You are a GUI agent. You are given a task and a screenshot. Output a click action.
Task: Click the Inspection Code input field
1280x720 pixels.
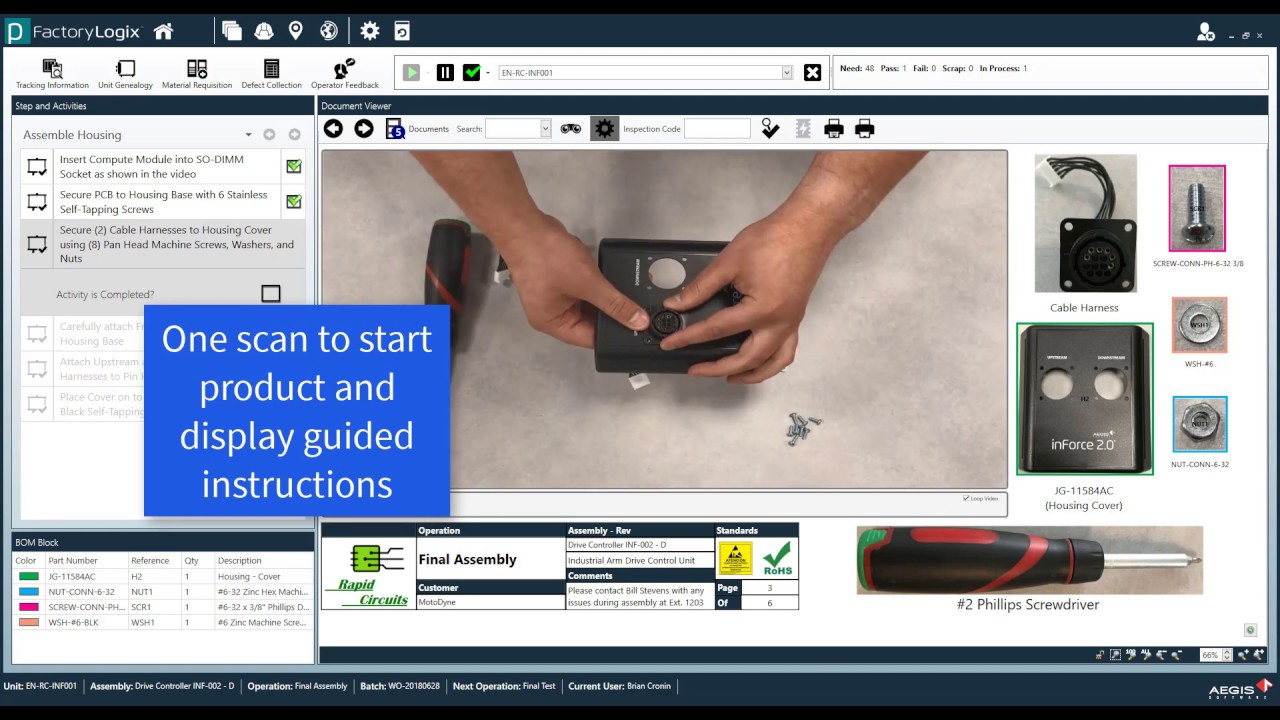point(717,129)
